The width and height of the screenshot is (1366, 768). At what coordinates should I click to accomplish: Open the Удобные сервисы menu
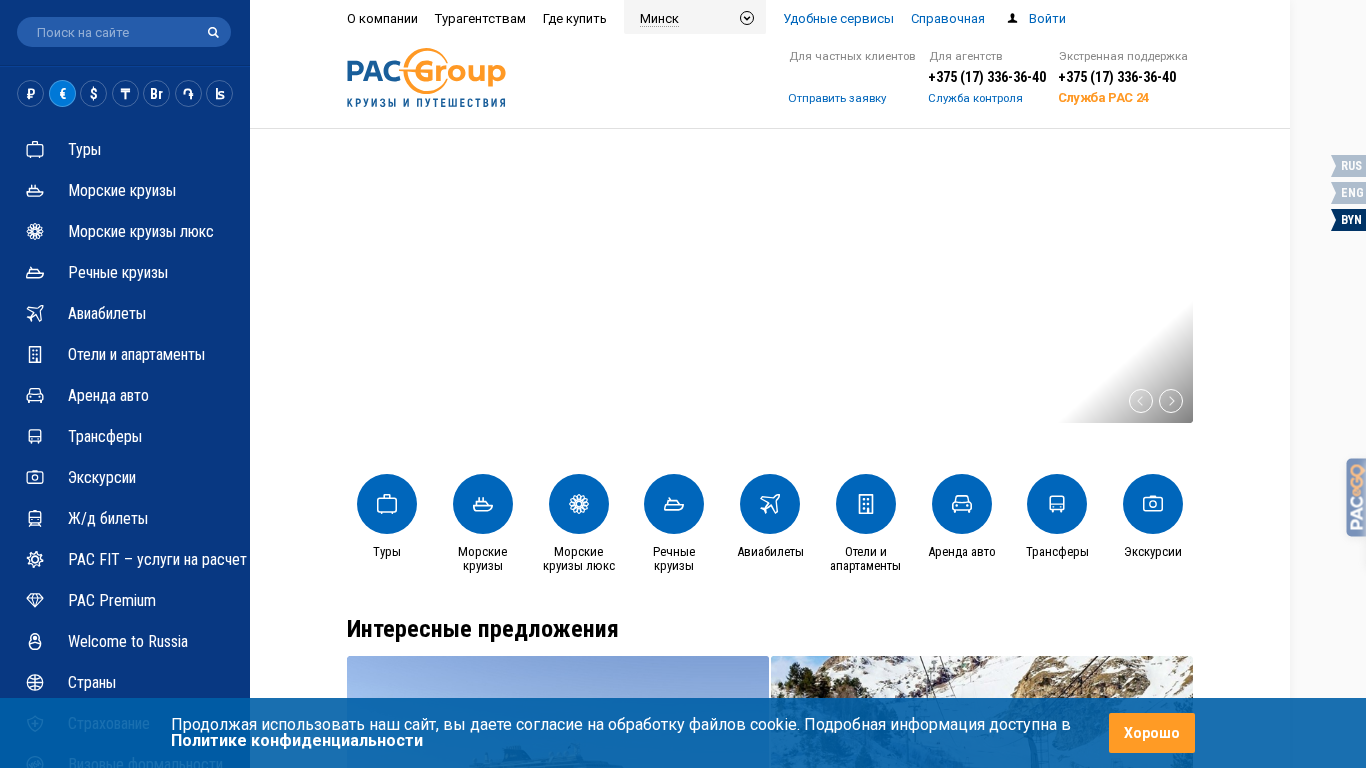click(838, 18)
